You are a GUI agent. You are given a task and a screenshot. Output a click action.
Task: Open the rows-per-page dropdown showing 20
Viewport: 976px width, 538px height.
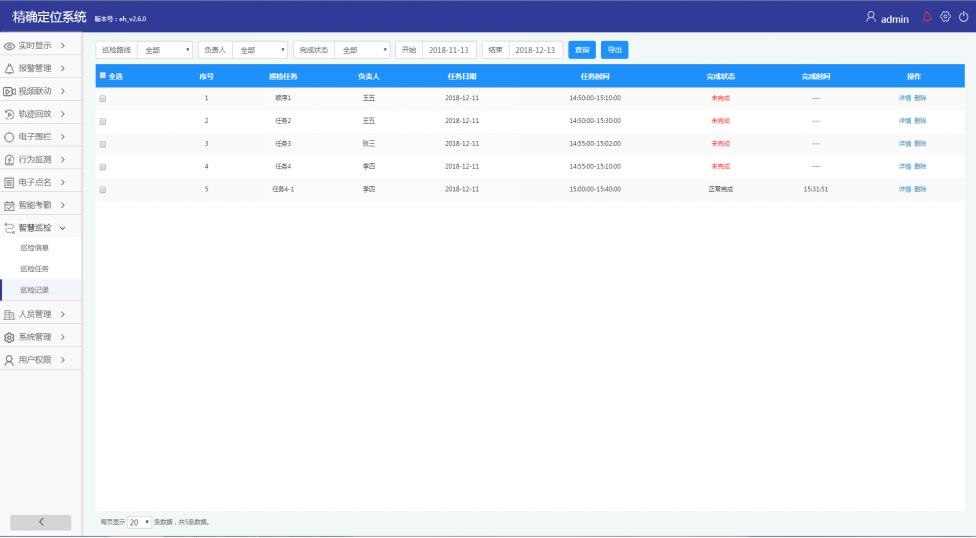click(139, 522)
